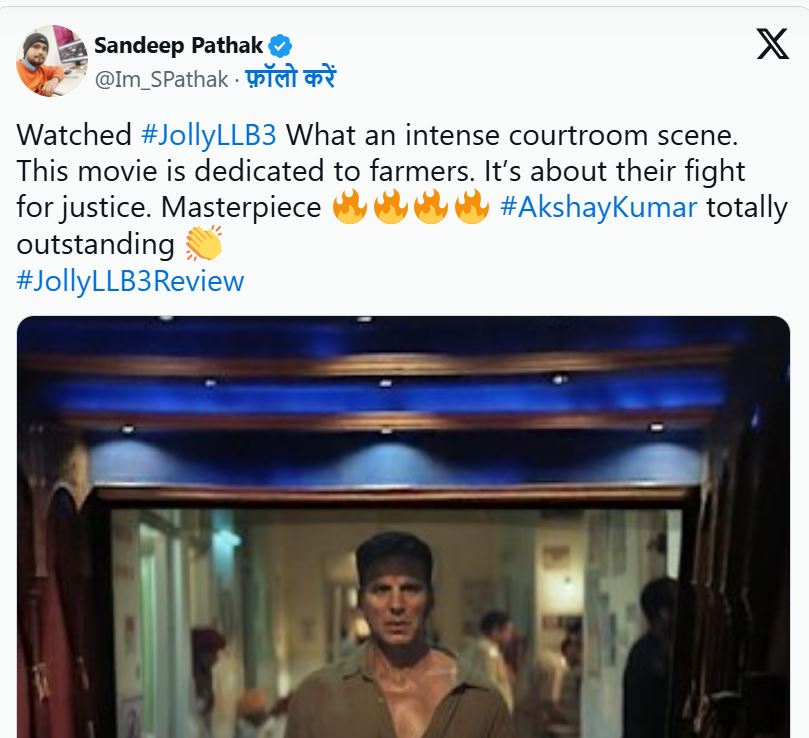Open the #JollyLLB3Review hashtag
Screen dimensions: 809x738
pos(131,281)
